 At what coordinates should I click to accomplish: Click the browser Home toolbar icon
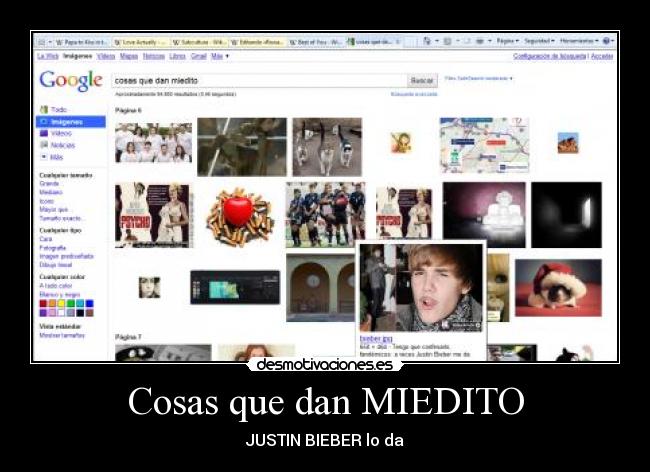pyautogui.click(x=427, y=41)
